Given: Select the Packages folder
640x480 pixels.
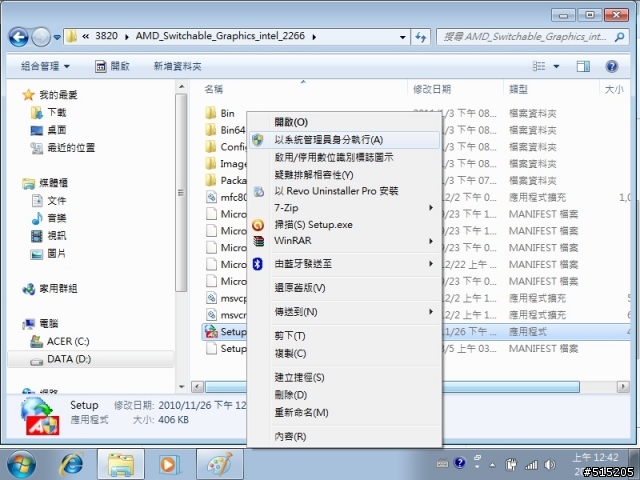Looking at the screenshot, I should click(x=225, y=180).
